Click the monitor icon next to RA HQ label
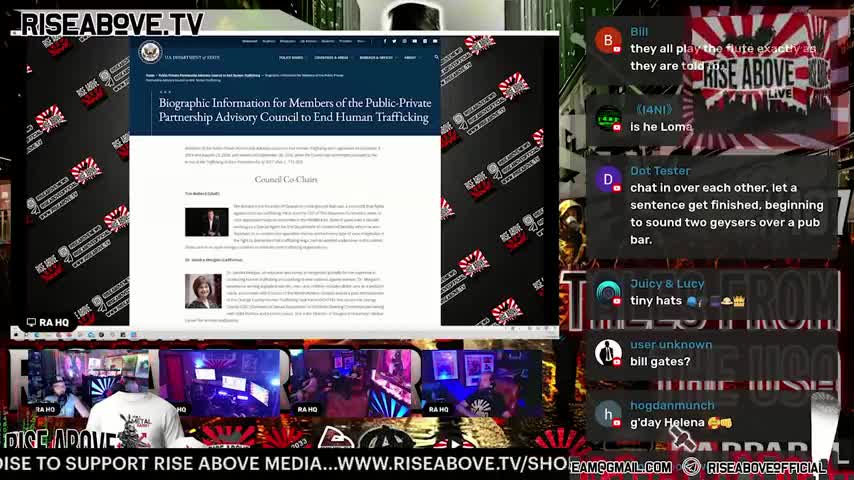The width and height of the screenshot is (854, 480). pyautogui.click(x=31, y=323)
